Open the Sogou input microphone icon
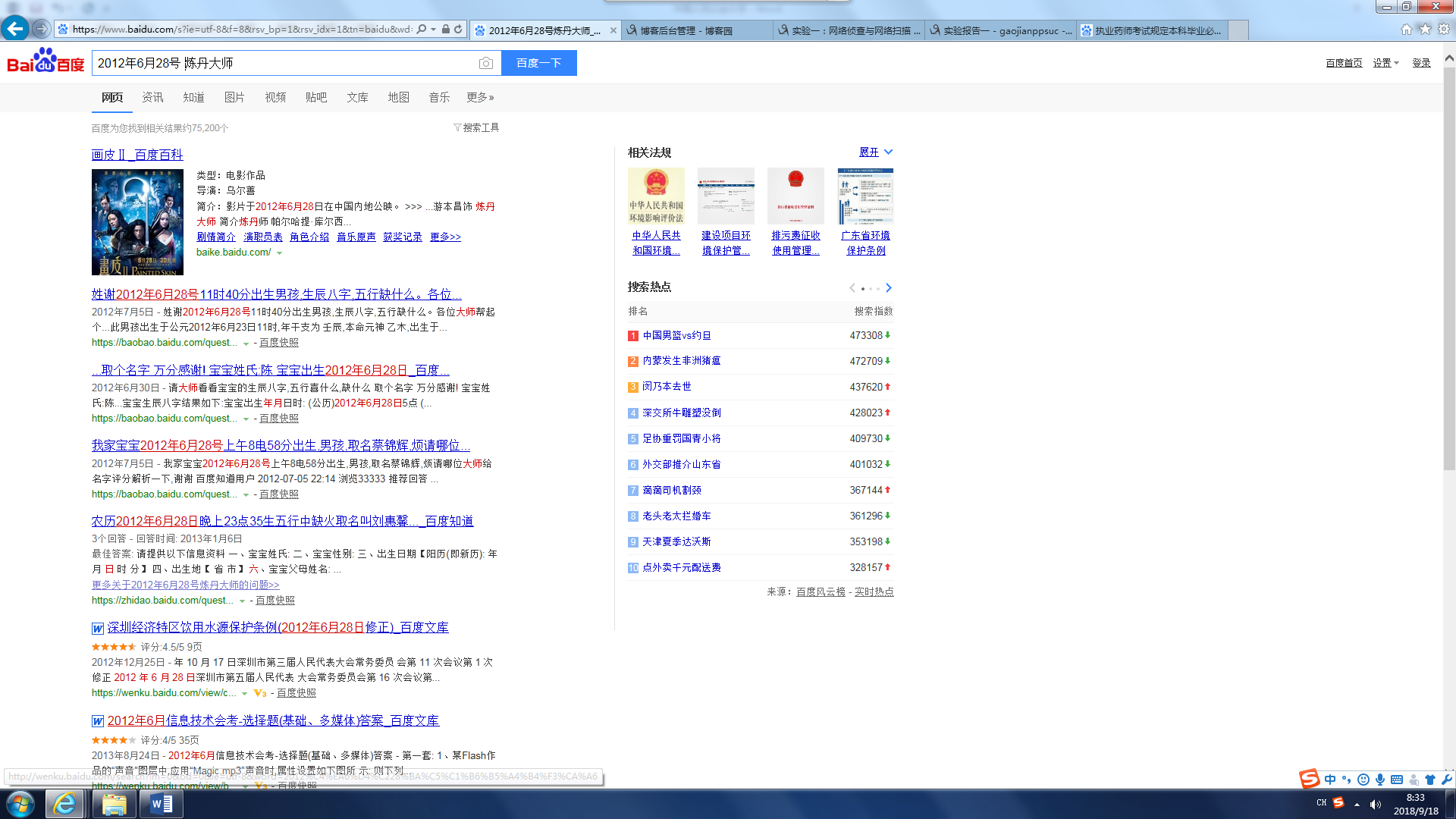The image size is (1456, 819). point(1380,780)
